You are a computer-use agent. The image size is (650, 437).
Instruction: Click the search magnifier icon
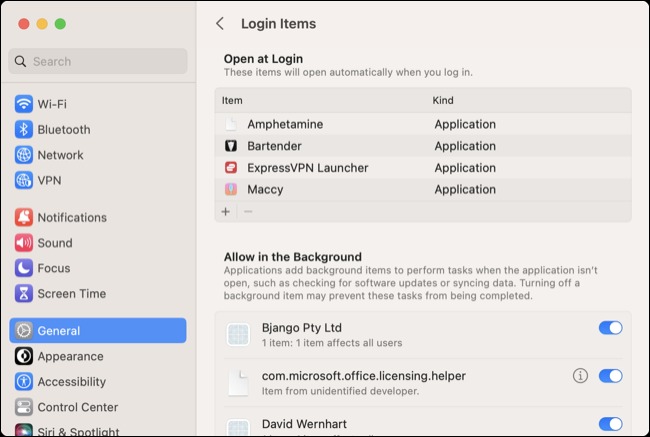[x=20, y=61]
